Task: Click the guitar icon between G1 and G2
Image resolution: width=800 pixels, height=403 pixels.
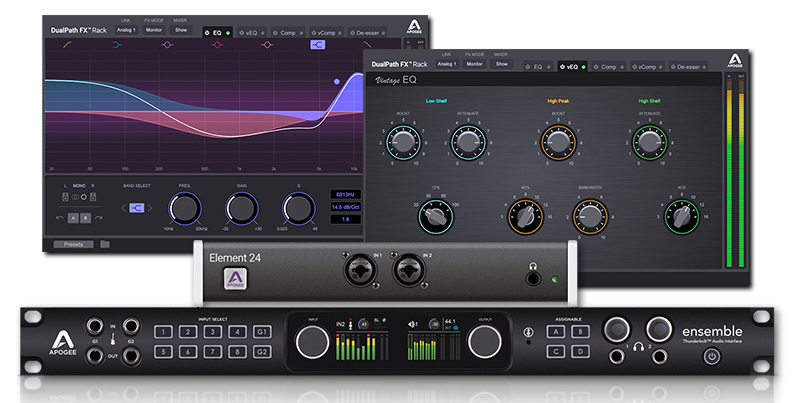Action: point(112,337)
